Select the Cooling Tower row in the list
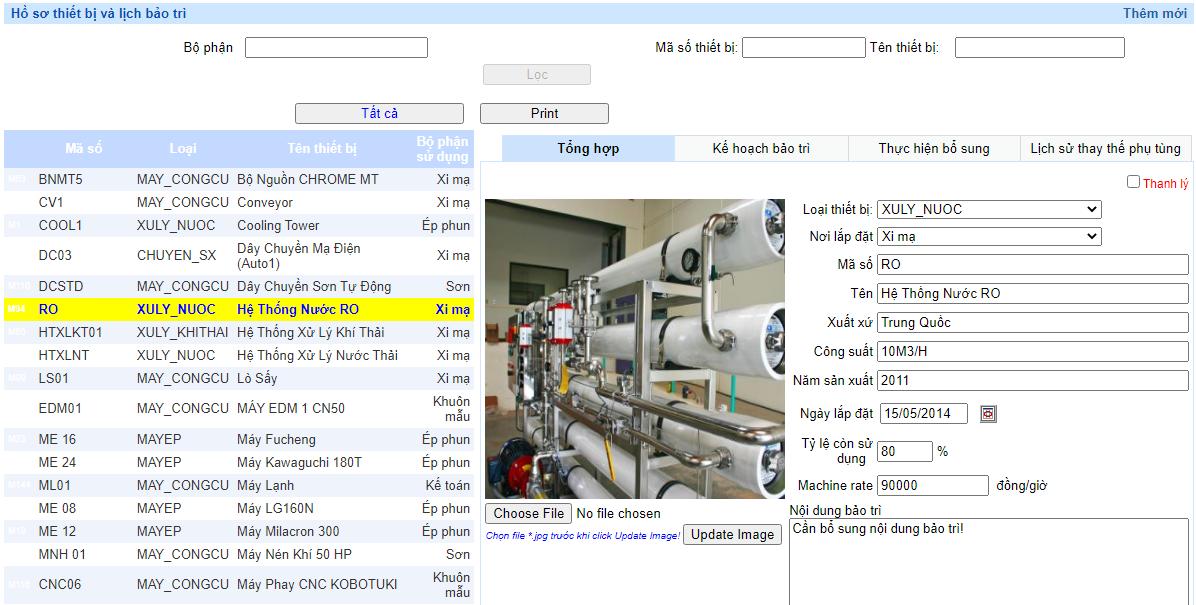 pyautogui.click(x=278, y=226)
